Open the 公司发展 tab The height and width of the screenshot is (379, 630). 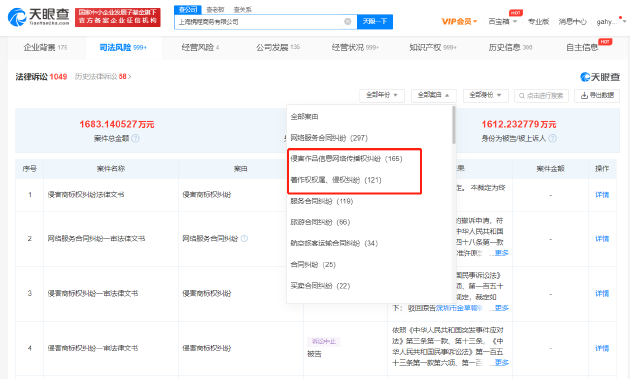pos(278,47)
